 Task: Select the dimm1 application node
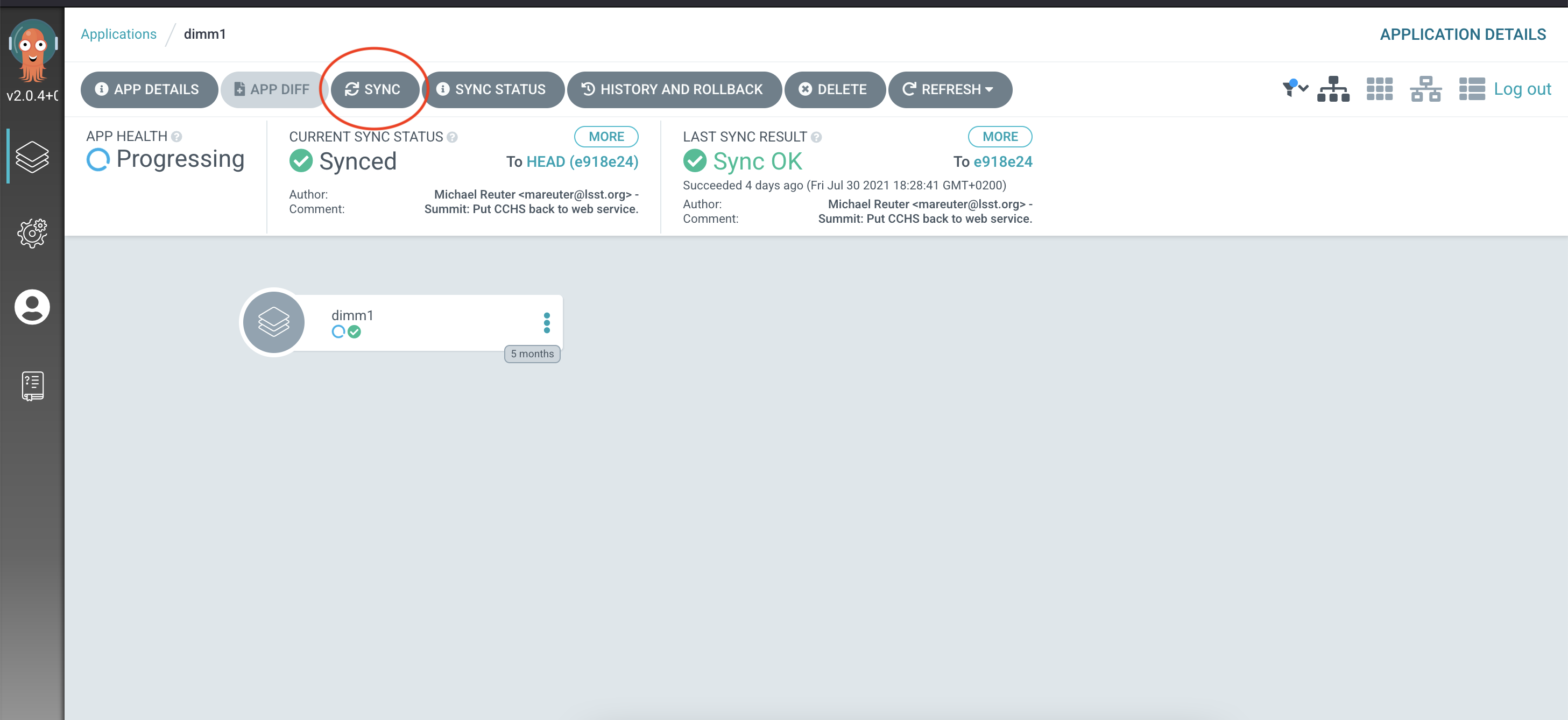click(402, 322)
